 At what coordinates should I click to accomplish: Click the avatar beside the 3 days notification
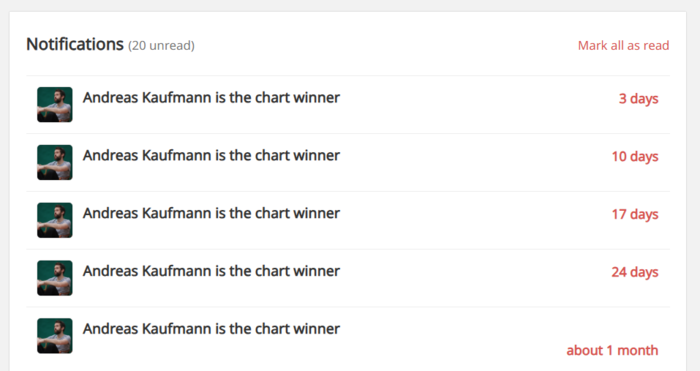(x=54, y=104)
